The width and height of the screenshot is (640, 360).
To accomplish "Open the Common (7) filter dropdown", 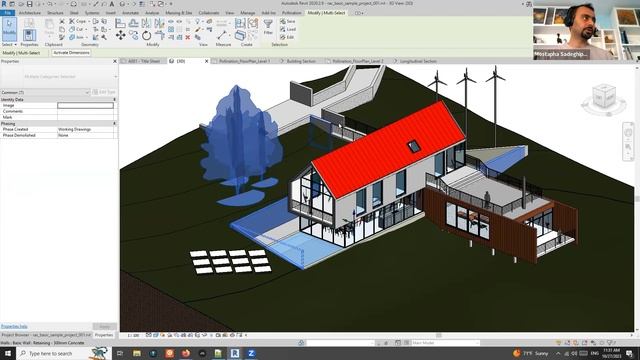I will (x=45, y=92).
